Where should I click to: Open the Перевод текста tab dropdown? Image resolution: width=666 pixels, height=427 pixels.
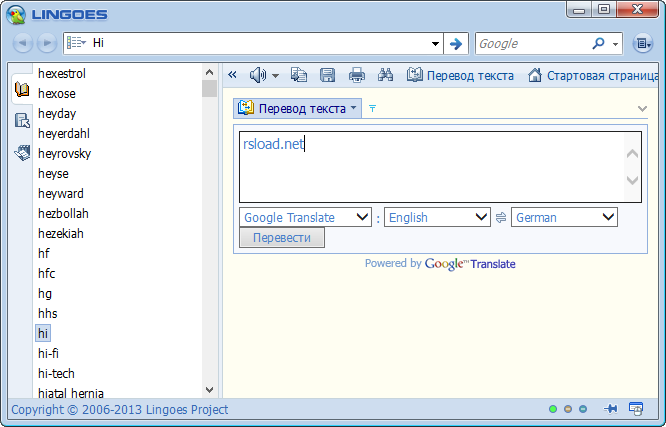coord(353,108)
